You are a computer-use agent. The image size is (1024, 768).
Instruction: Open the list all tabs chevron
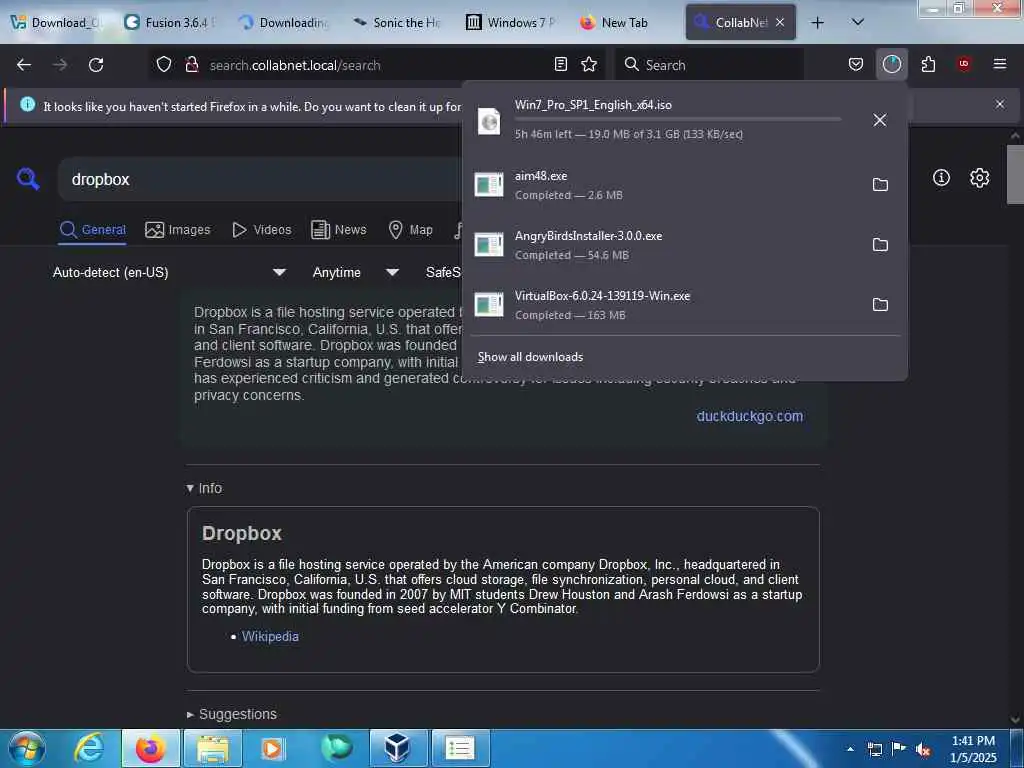858,22
